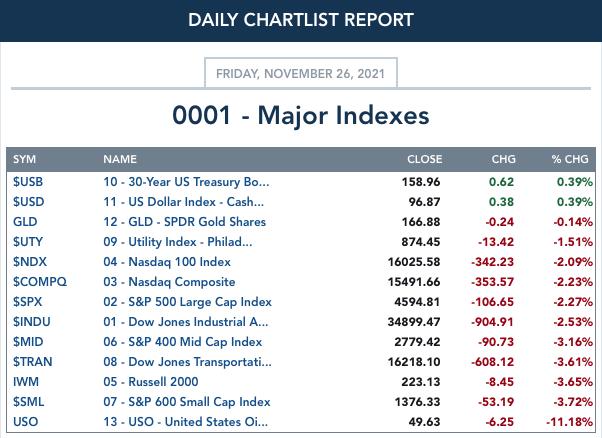
Task: Select the $UTY ticker symbol
Action: pyautogui.click(x=28, y=242)
